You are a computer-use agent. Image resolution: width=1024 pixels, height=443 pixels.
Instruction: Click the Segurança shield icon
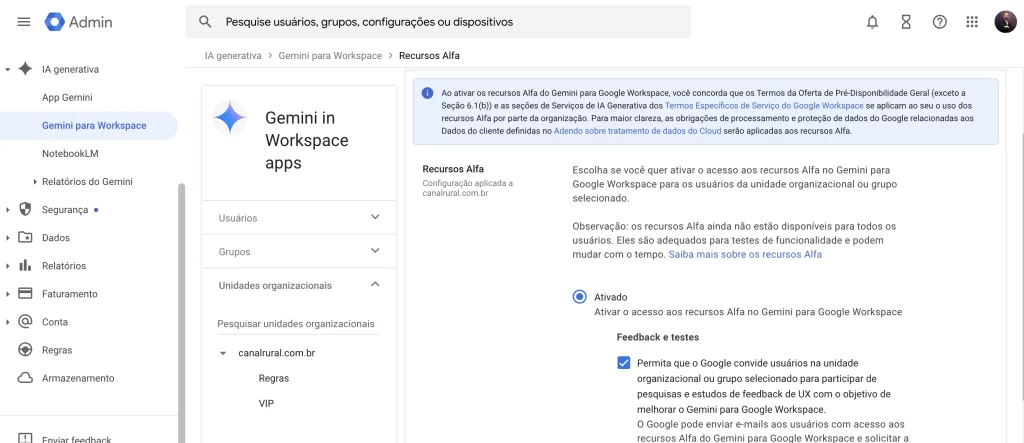25,209
